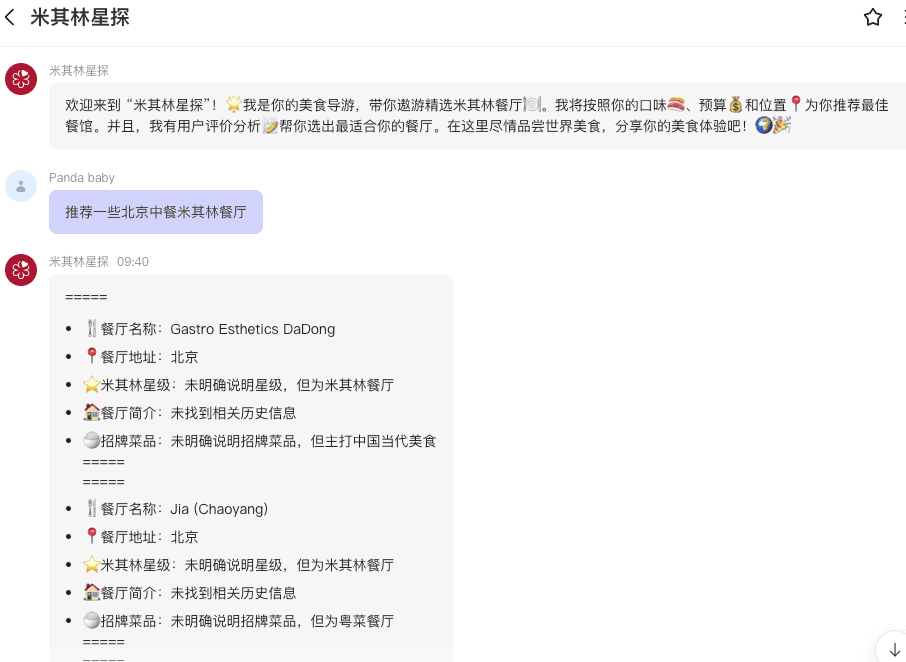
Task: Click the welcome message bubble from the bot
Action: [x=476, y=115]
